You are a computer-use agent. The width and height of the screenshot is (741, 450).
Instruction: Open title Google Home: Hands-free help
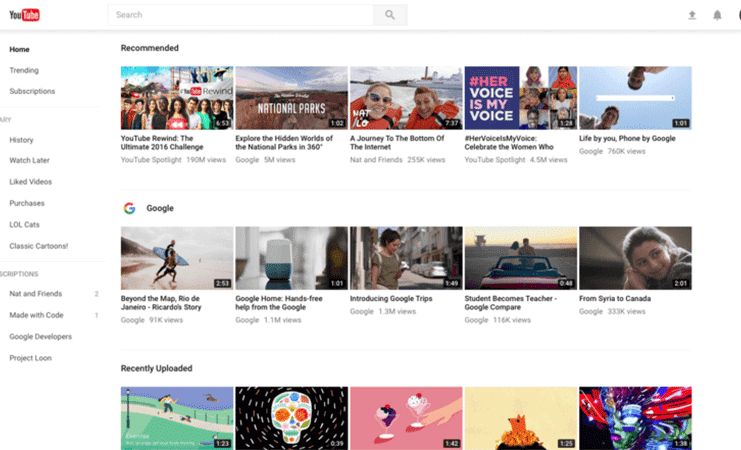(279, 303)
